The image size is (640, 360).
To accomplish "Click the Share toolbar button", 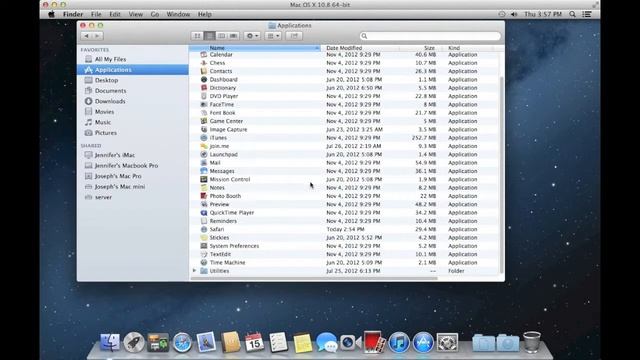I will [294, 36].
